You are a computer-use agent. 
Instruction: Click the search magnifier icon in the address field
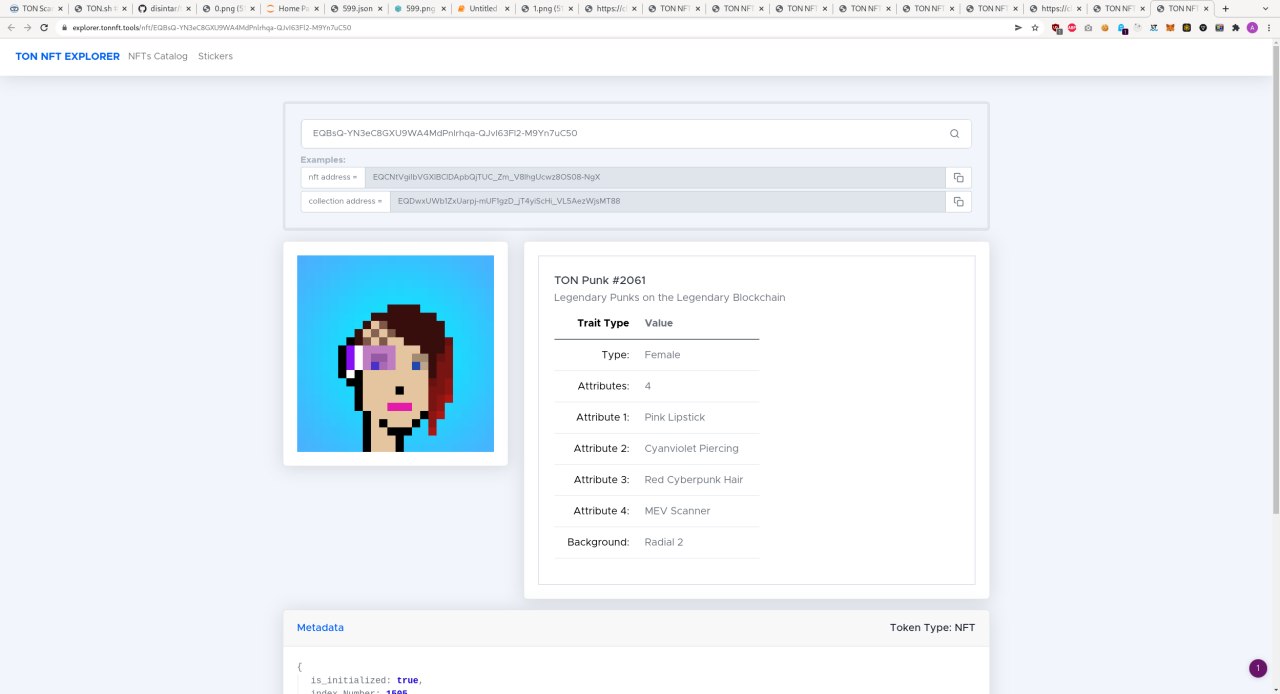tap(954, 133)
